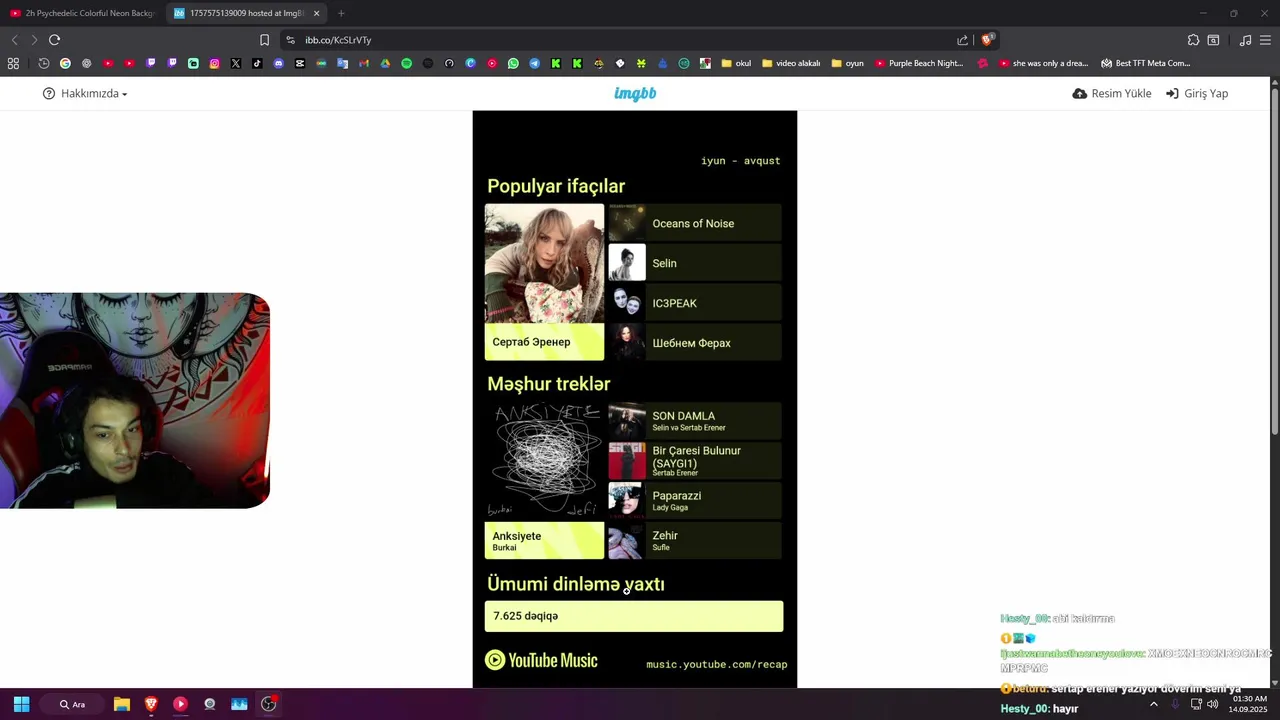Open the Google Drive bookmark icon
The image size is (1280, 720).
click(x=385, y=63)
